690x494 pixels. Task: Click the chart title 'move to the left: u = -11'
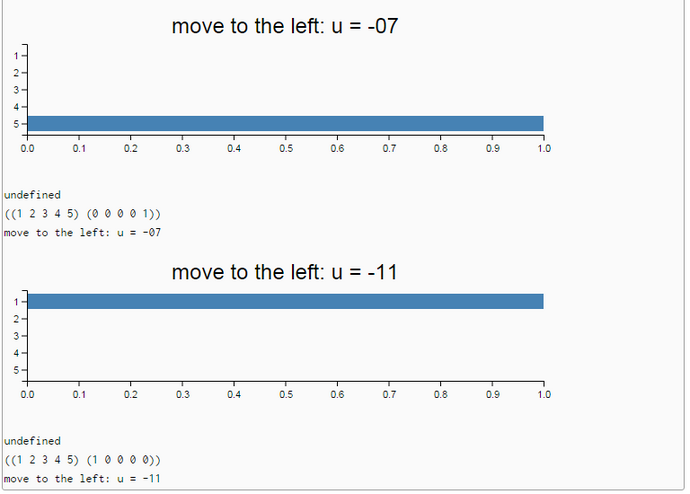(285, 272)
